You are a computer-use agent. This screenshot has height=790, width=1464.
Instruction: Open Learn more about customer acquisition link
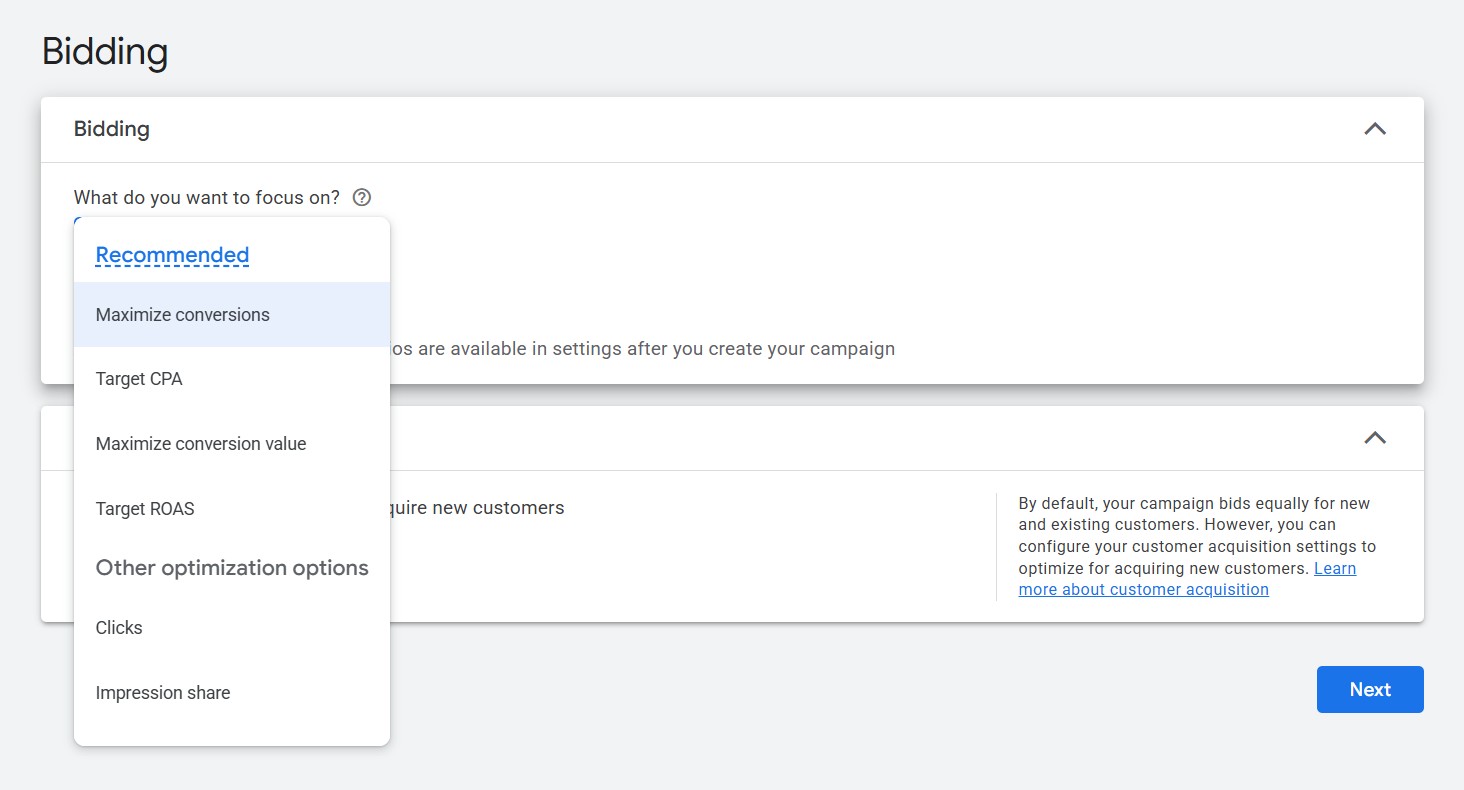click(x=1187, y=579)
